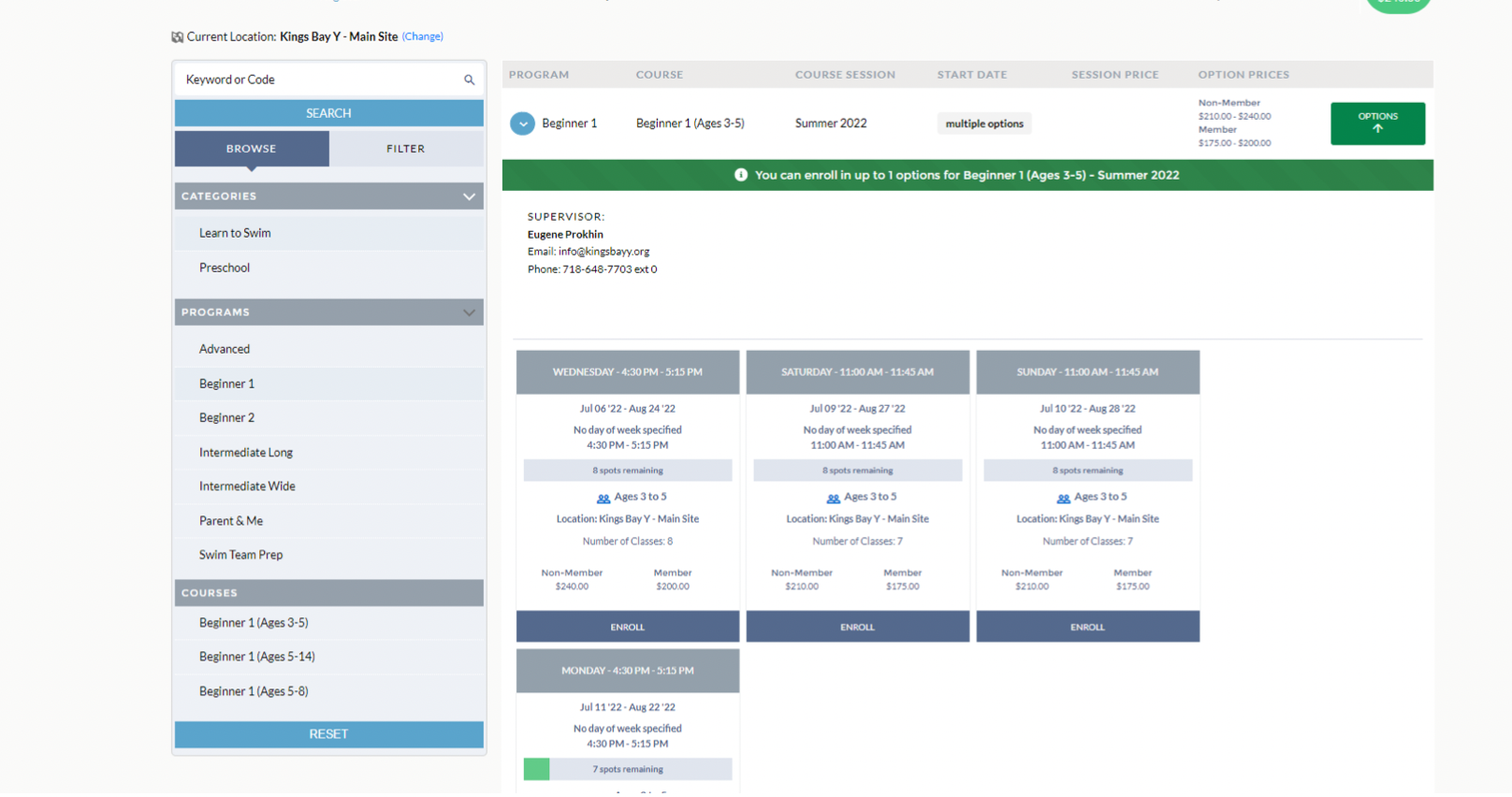Switch to the Filter tab
1512x797 pixels.
click(x=406, y=149)
